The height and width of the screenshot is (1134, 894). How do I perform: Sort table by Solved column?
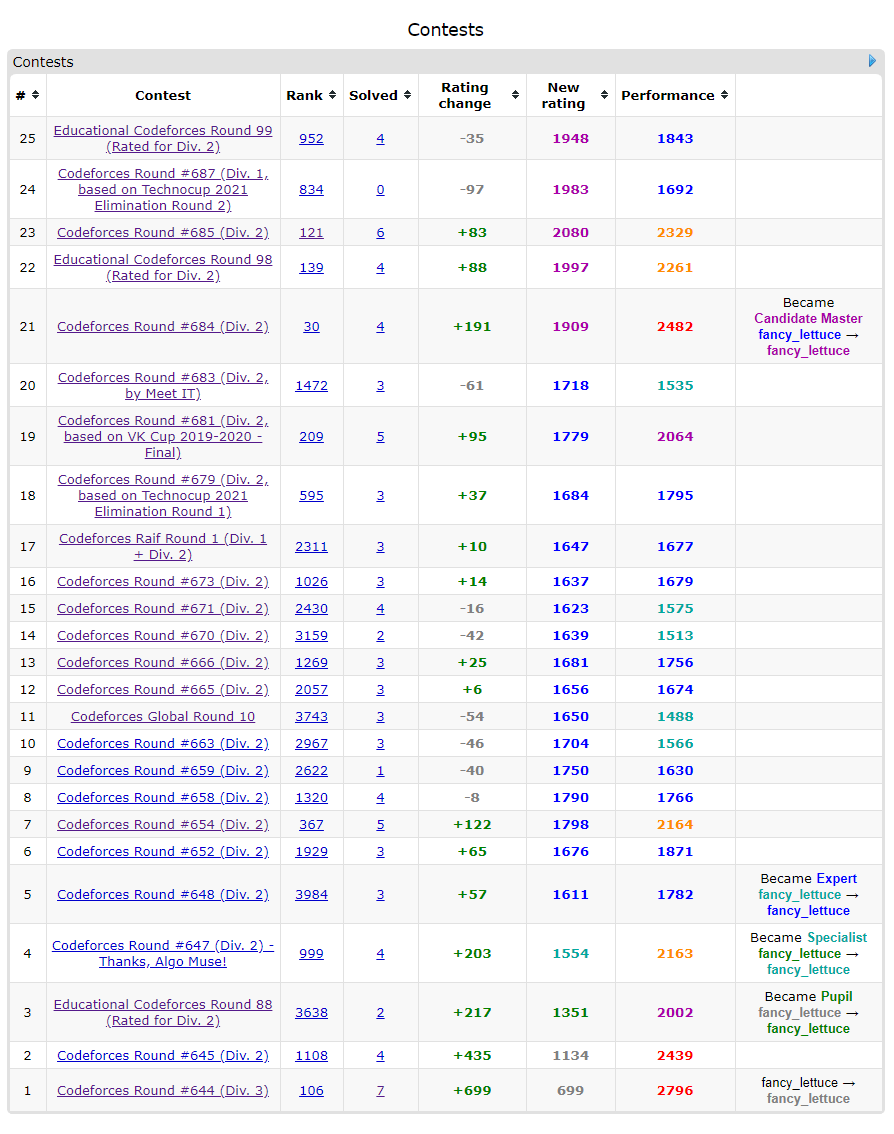407,95
